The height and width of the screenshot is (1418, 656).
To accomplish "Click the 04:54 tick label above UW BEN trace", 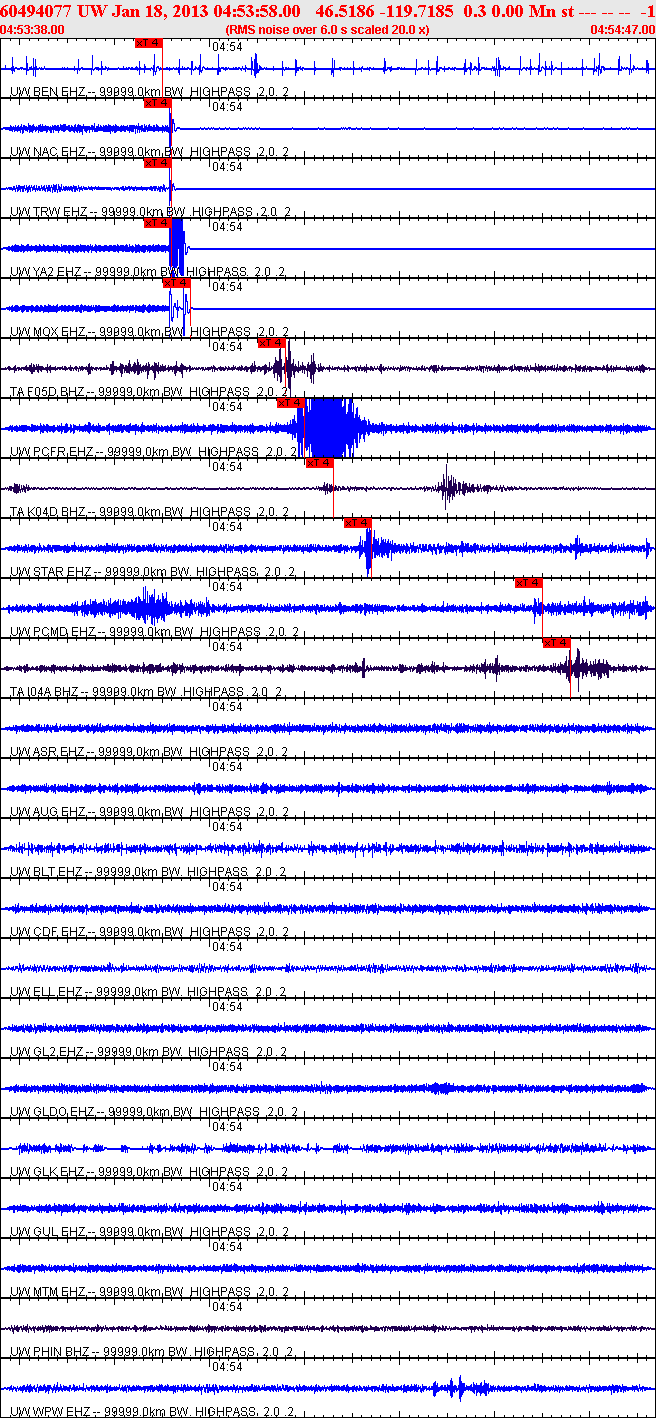I will point(228,47).
